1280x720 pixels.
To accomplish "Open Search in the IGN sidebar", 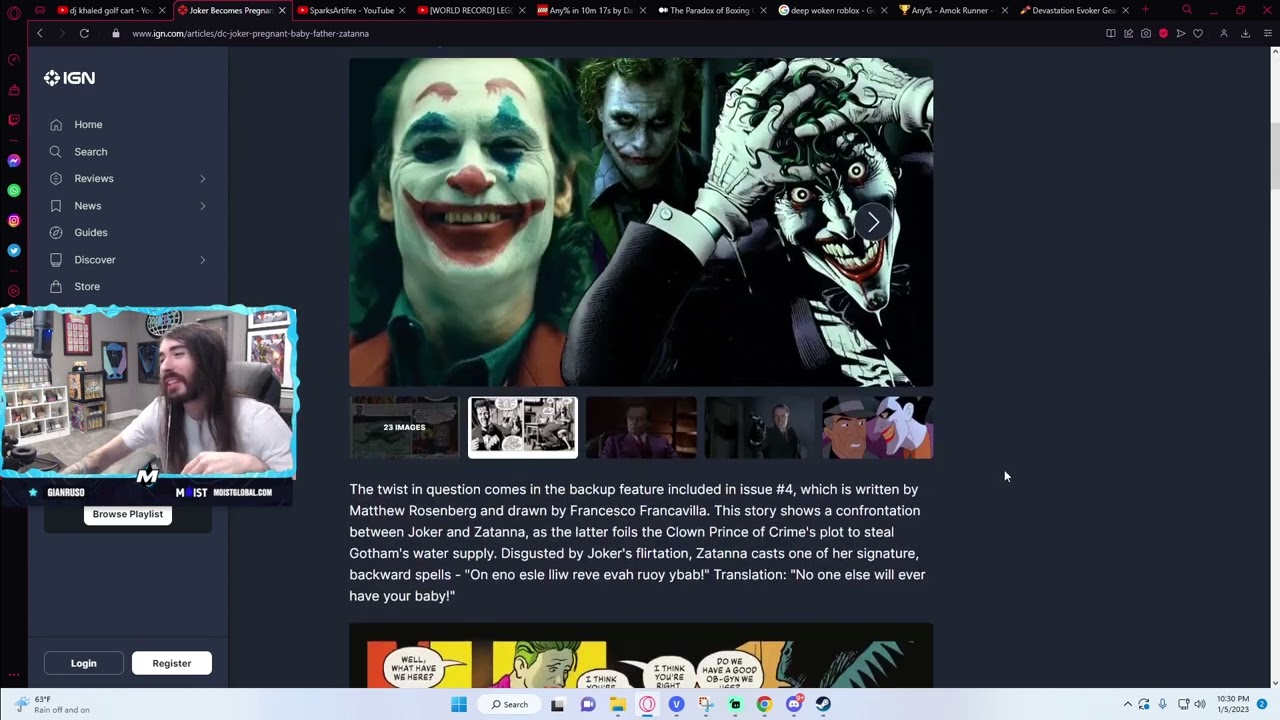I will (x=90, y=152).
